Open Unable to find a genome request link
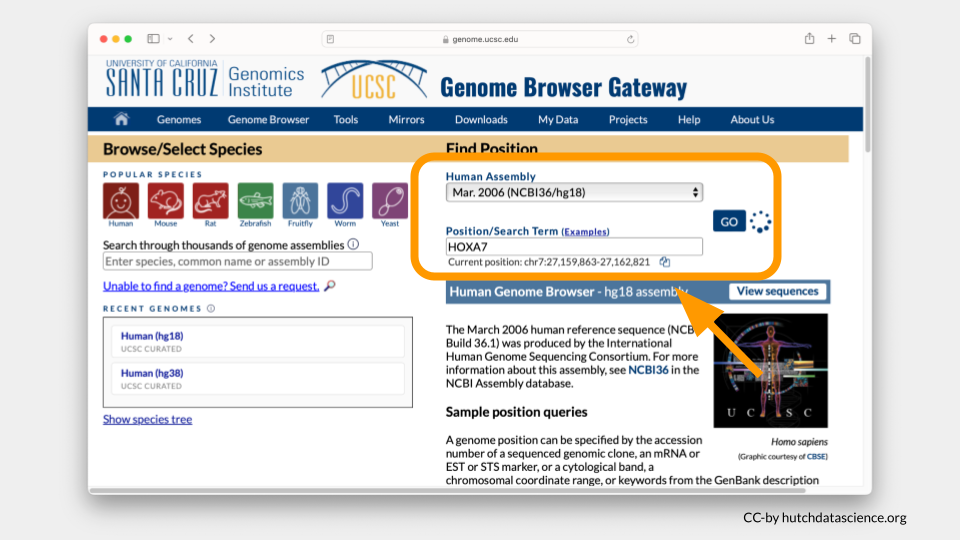This screenshot has height=540, width=960. pos(211,286)
